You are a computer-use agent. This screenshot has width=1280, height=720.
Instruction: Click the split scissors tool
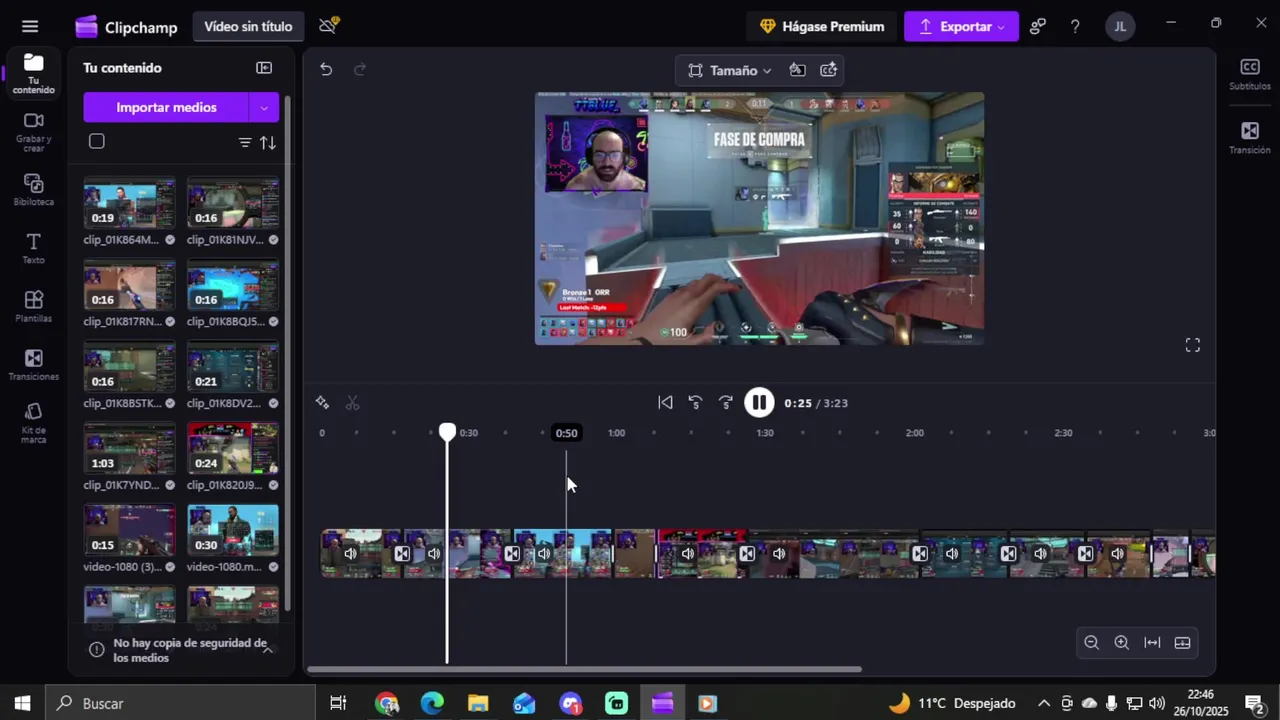click(x=352, y=403)
